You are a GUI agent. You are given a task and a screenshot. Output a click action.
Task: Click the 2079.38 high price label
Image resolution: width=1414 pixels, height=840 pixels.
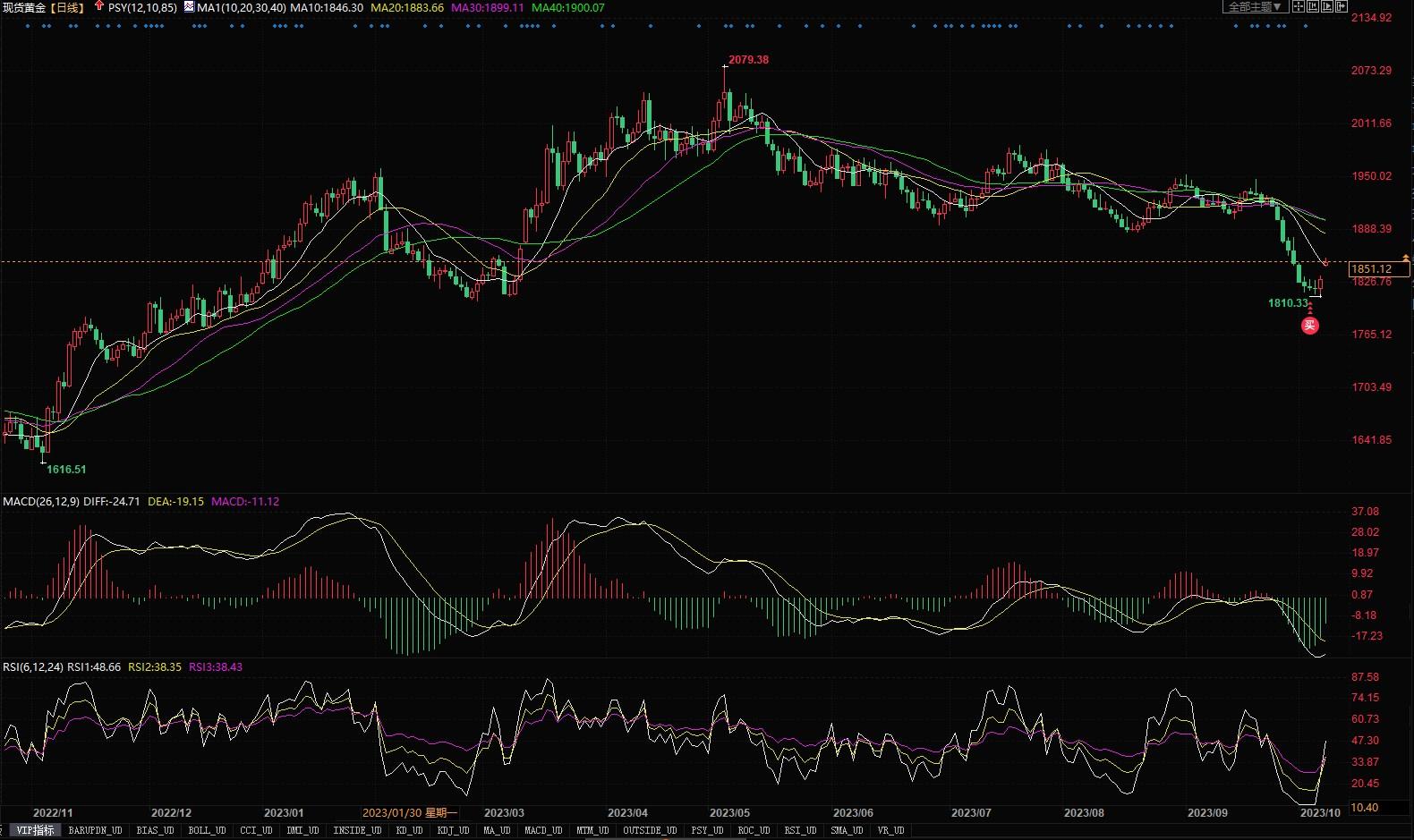click(x=748, y=60)
